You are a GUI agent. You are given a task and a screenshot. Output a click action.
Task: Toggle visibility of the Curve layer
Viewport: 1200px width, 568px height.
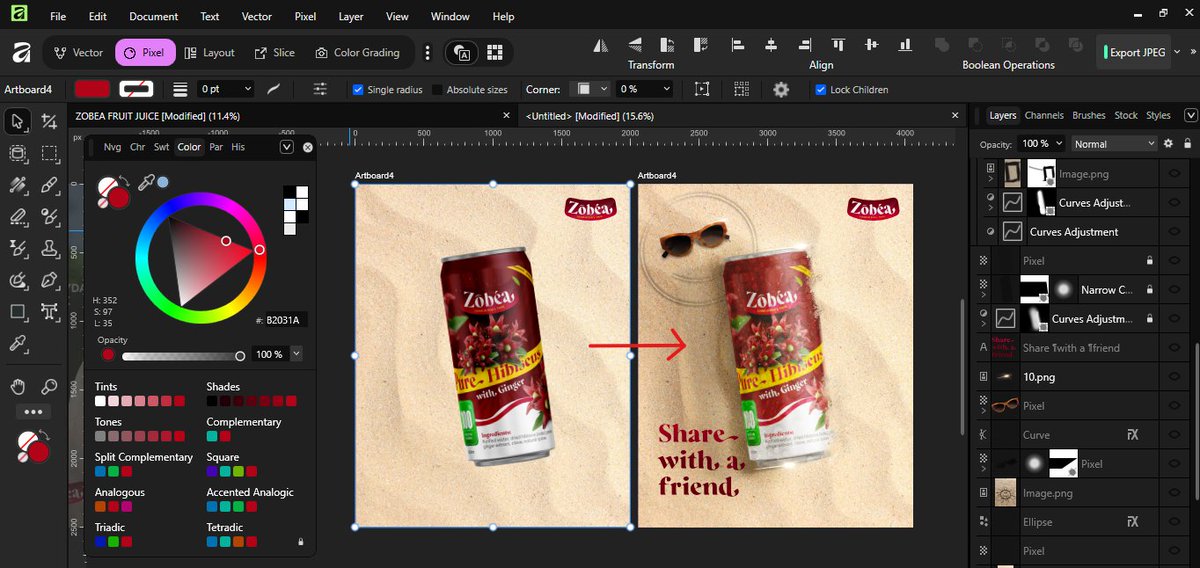(x=1175, y=434)
